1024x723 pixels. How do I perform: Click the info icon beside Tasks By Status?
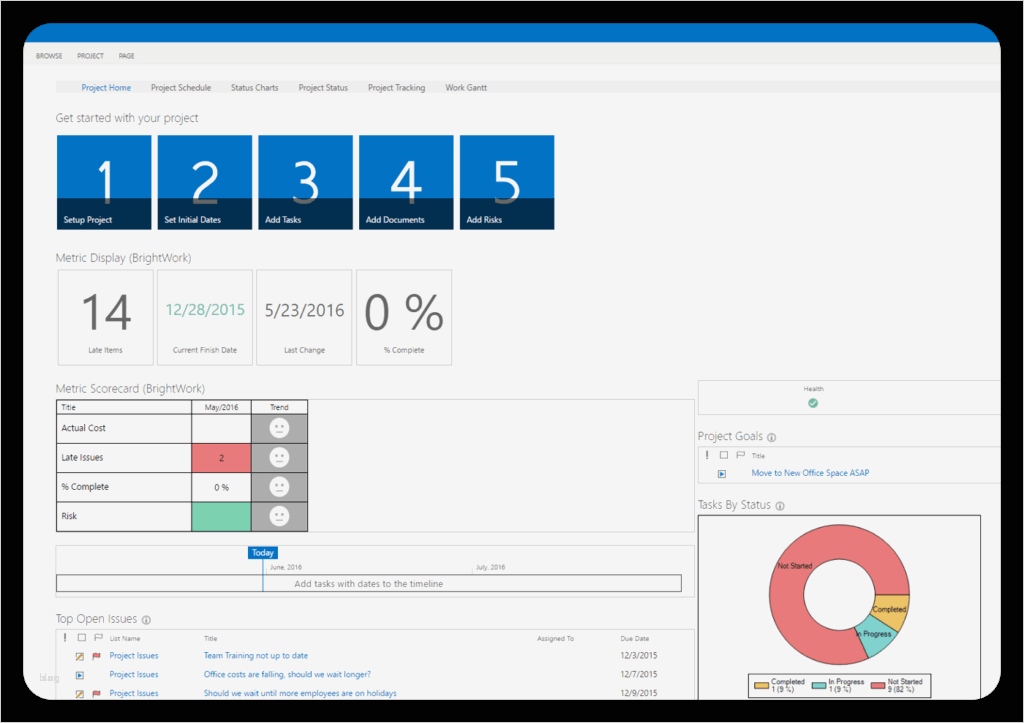pos(780,506)
